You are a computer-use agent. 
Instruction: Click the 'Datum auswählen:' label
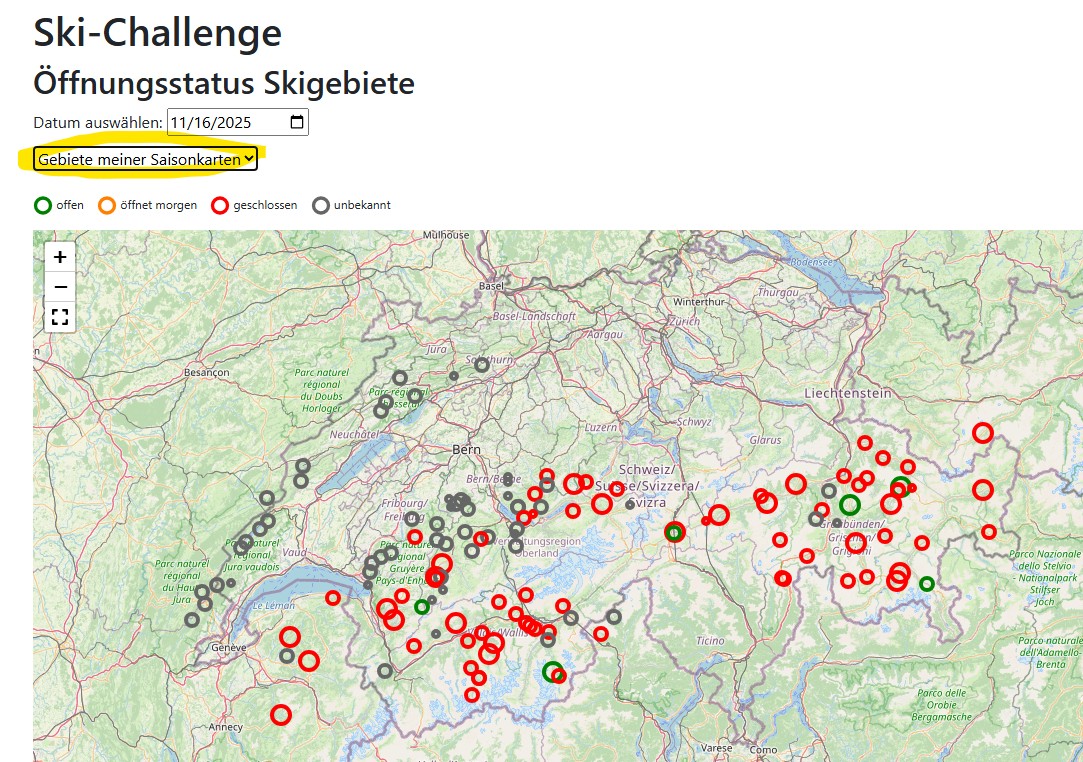(x=98, y=123)
